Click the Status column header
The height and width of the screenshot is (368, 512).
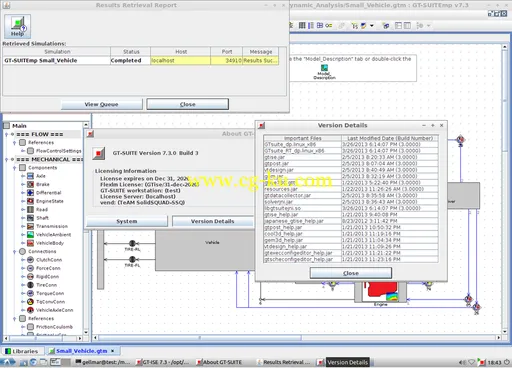pos(131,52)
